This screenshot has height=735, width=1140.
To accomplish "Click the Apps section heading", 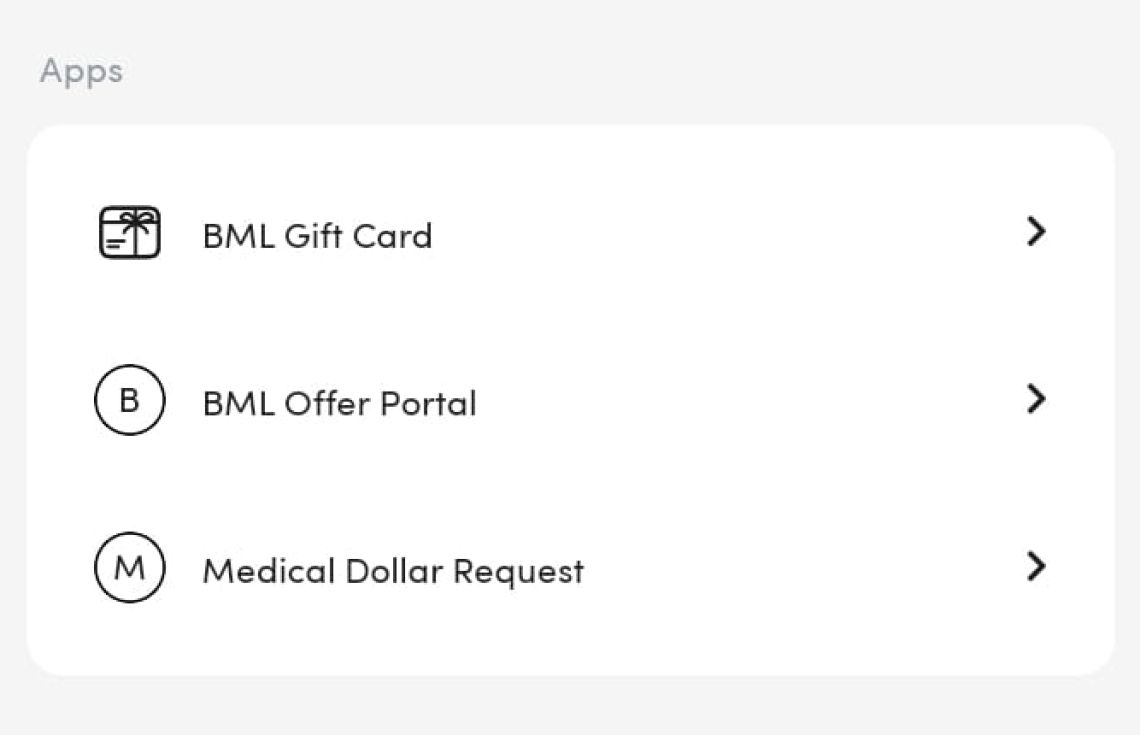I will pos(81,72).
